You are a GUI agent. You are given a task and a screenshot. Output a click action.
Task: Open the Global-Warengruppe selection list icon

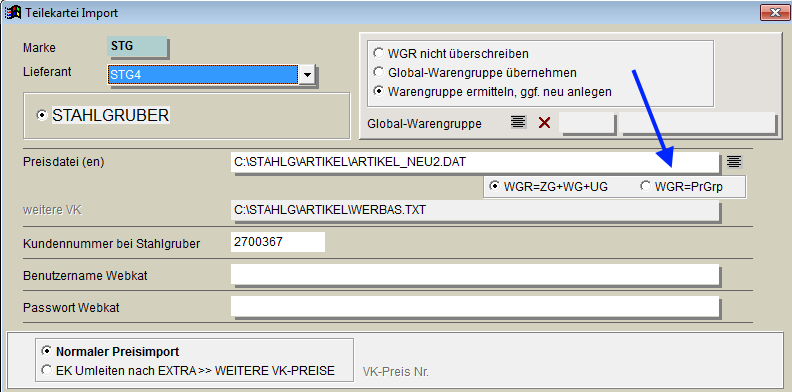518,122
